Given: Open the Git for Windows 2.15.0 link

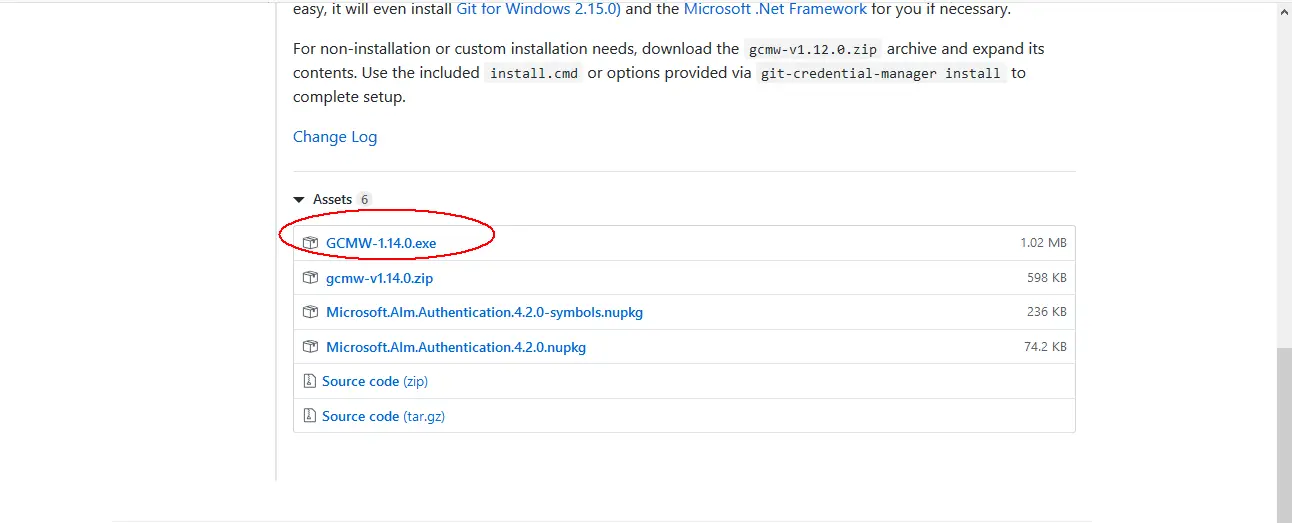Looking at the screenshot, I should [x=539, y=8].
